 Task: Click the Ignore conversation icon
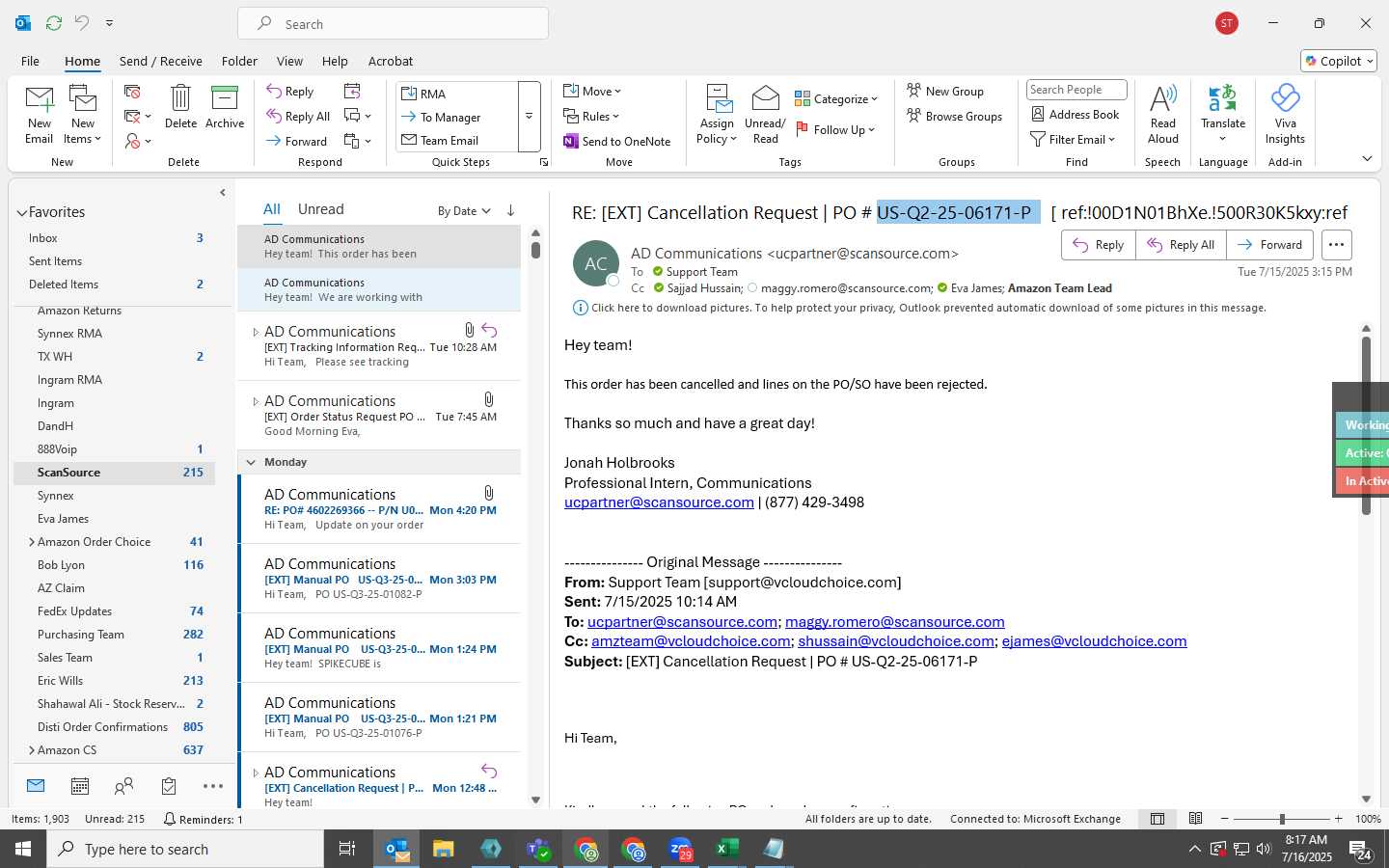pyautogui.click(x=132, y=92)
